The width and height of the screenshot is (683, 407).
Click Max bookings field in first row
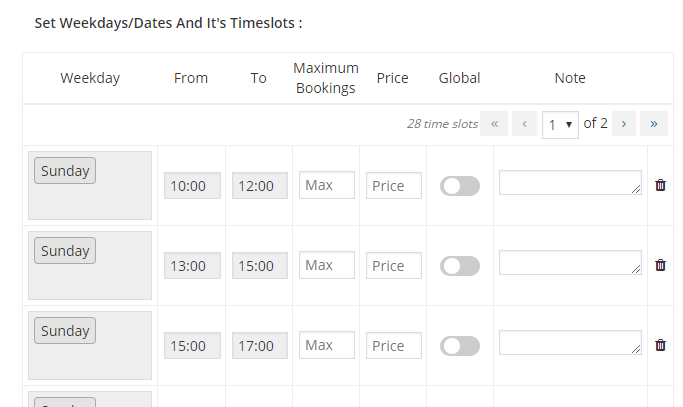[327, 185]
